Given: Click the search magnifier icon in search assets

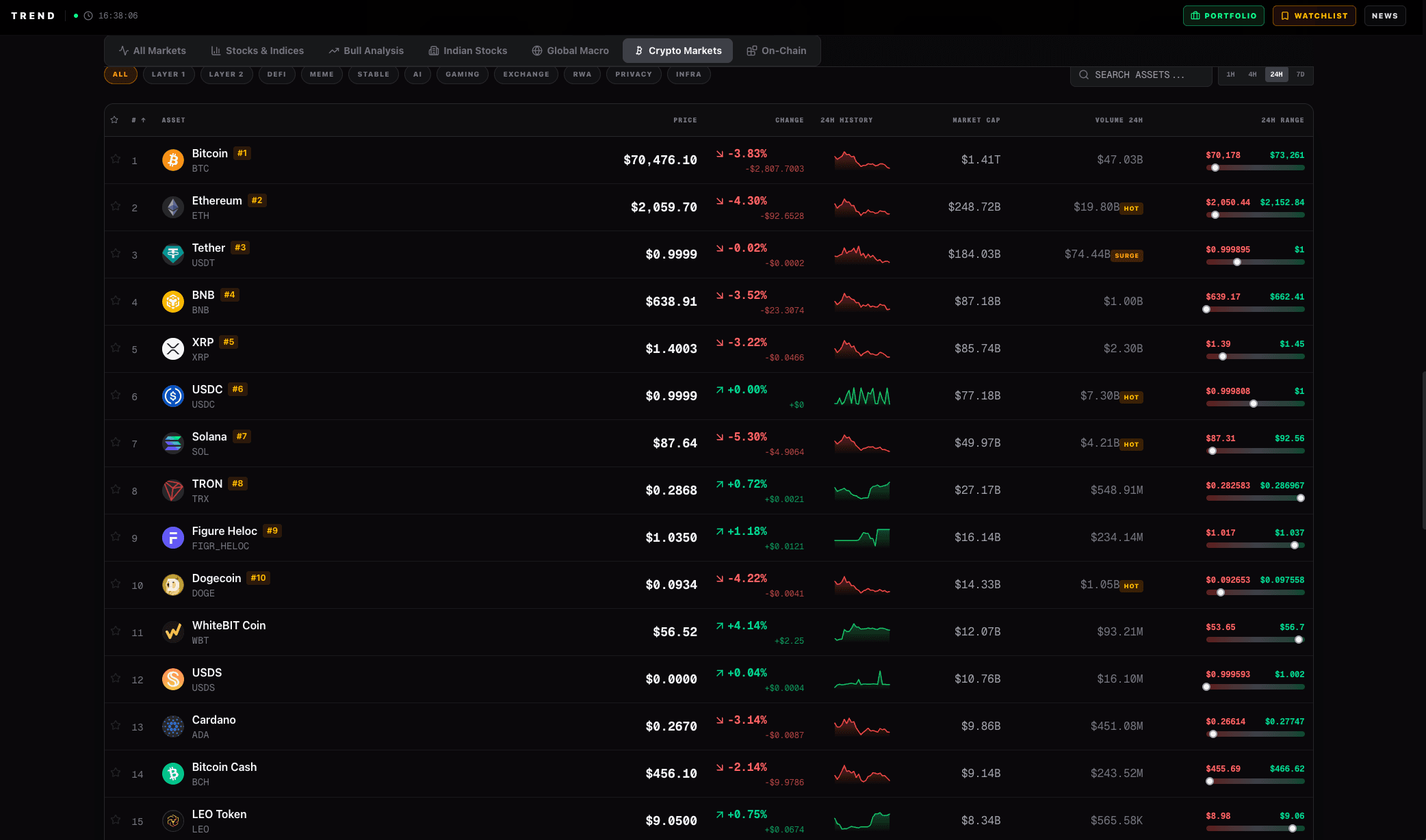Looking at the screenshot, I should pos(1084,74).
